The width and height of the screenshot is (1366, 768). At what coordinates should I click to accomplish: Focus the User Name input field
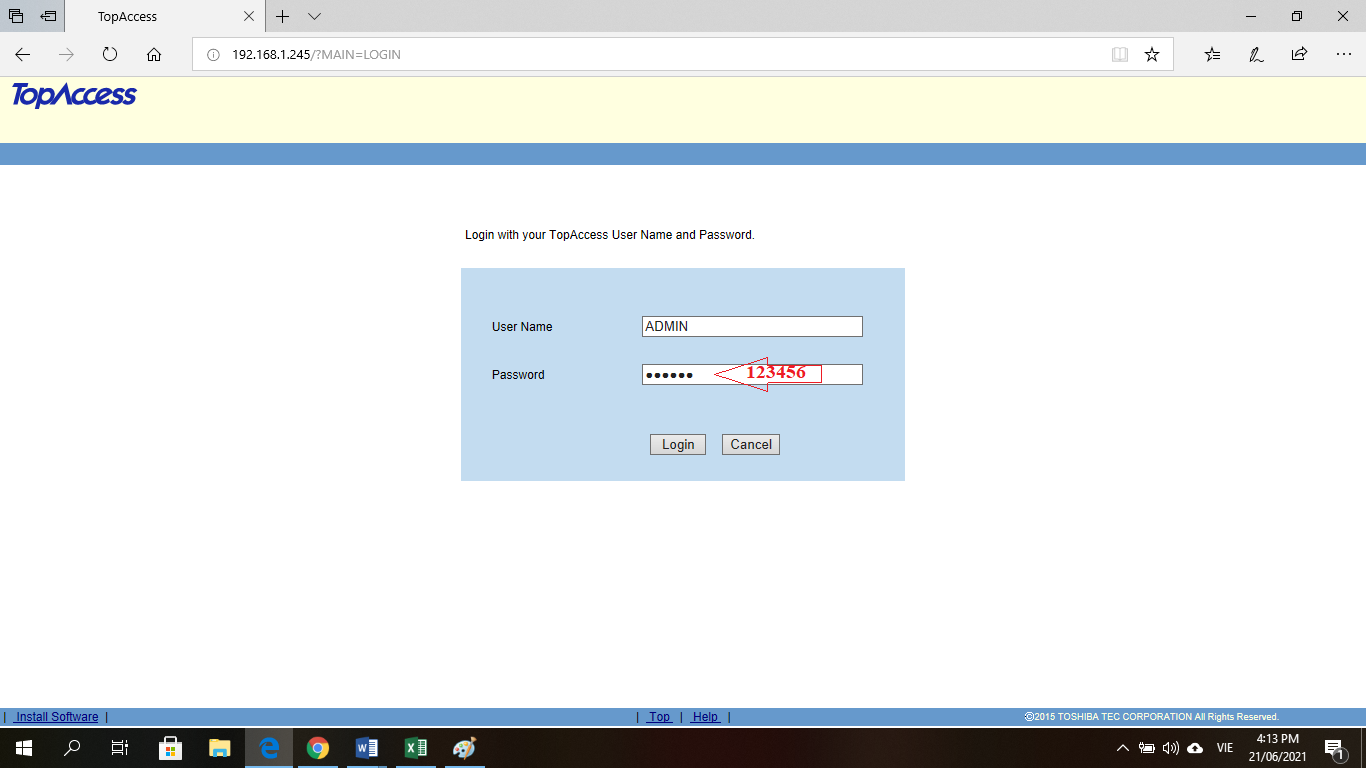[751, 327]
